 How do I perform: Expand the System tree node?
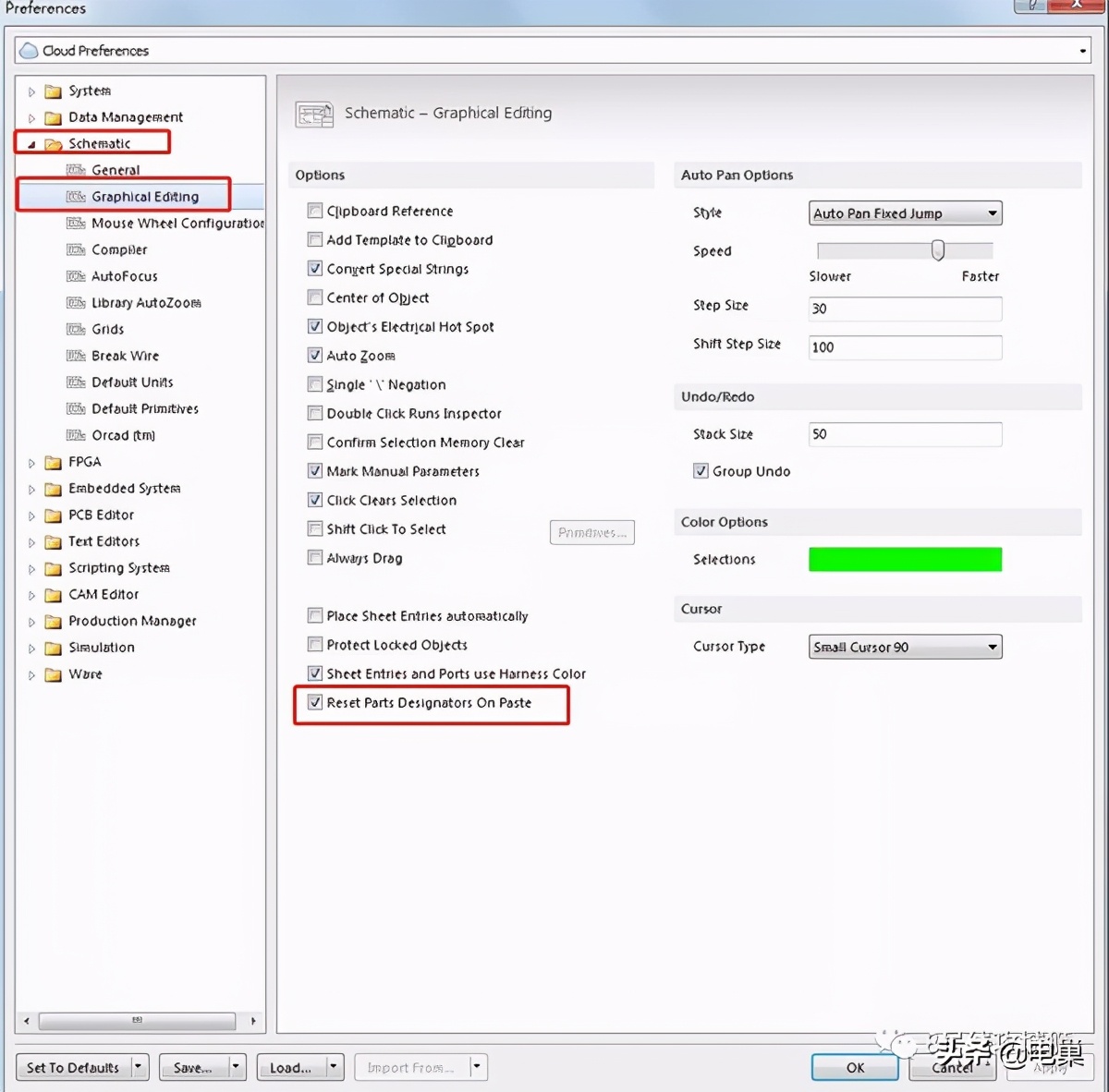pyautogui.click(x=31, y=91)
